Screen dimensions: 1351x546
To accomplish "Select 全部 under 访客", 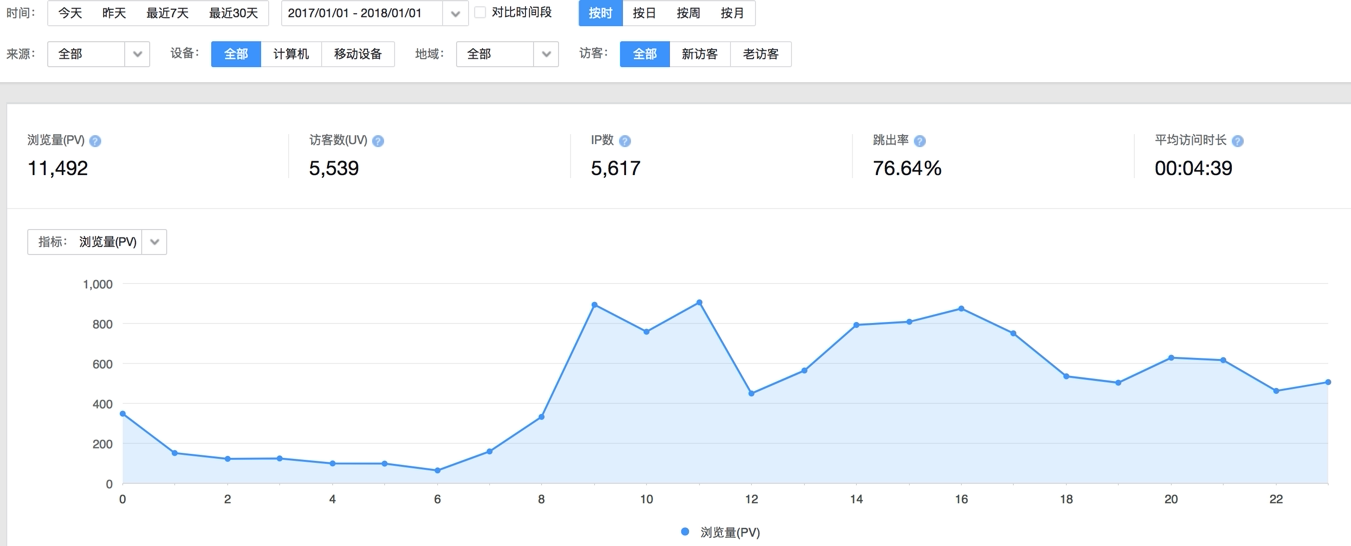I will pyautogui.click(x=645, y=54).
